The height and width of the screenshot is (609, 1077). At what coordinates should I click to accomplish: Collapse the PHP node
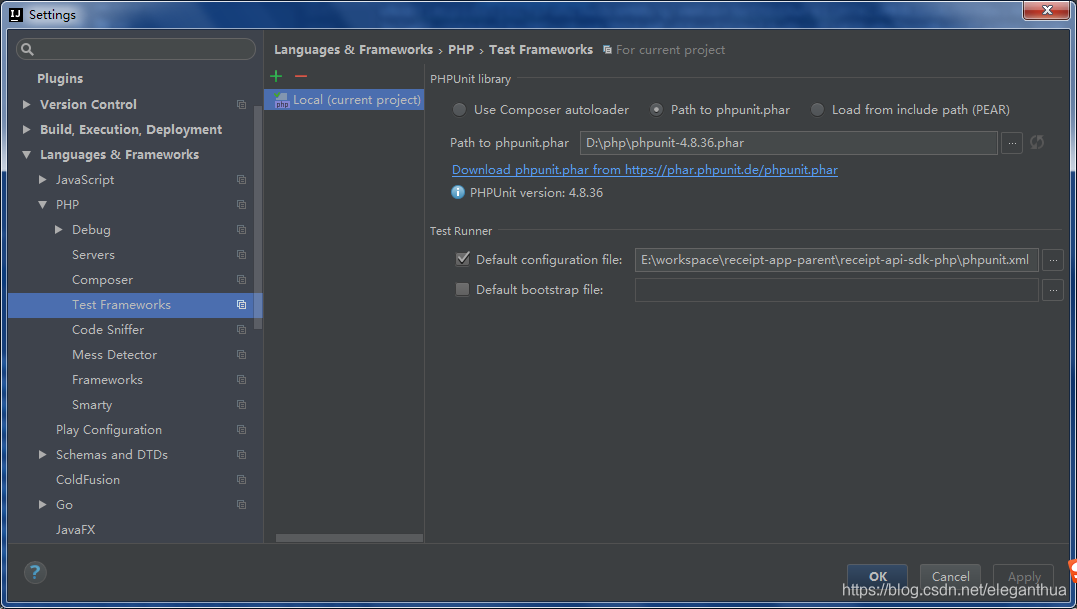41,204
